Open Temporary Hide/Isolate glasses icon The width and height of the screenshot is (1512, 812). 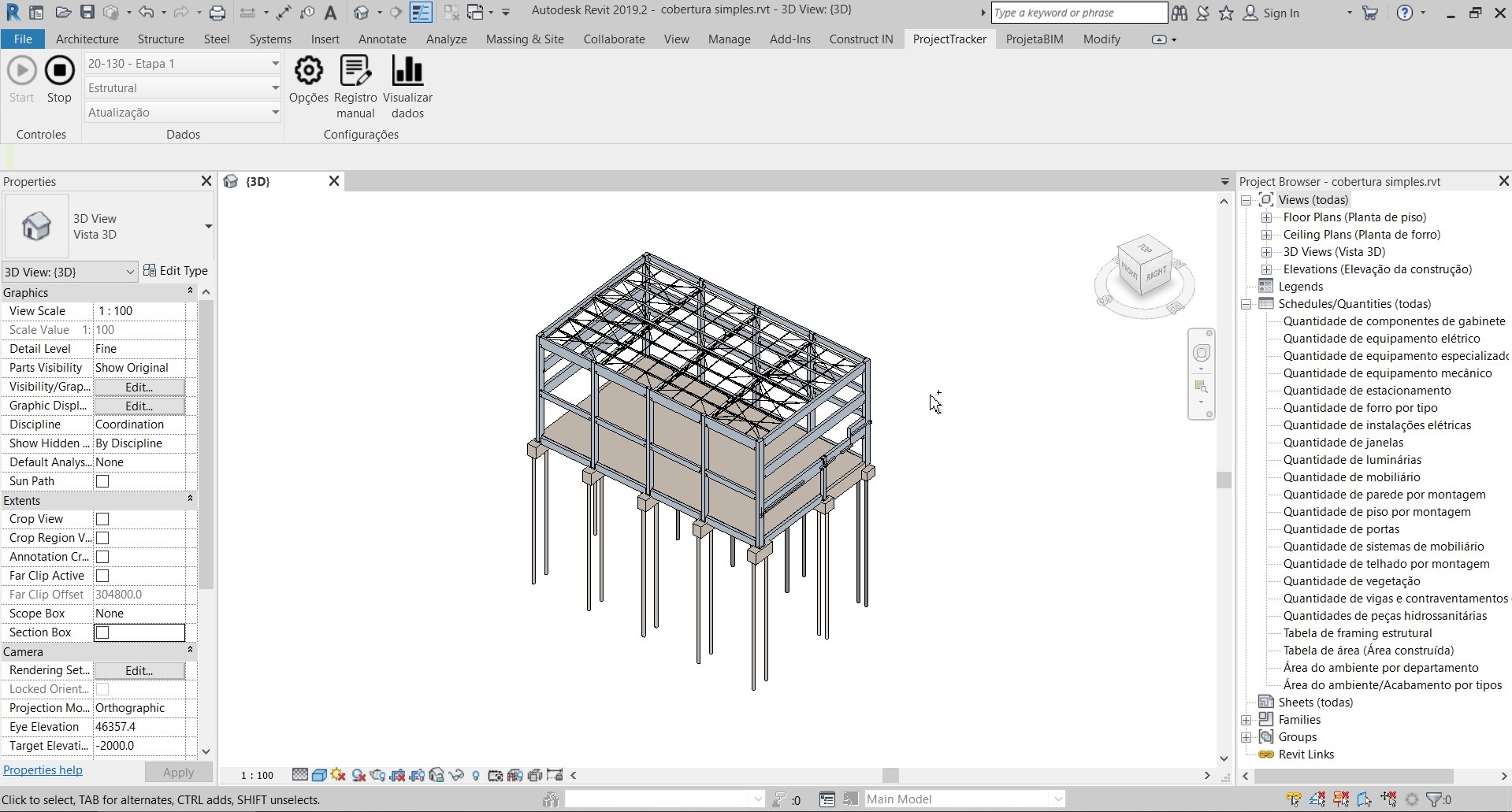click(456, 776)
